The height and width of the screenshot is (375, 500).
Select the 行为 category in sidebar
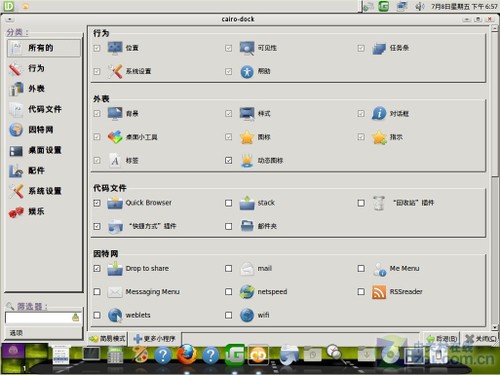[x=44, y=69]
